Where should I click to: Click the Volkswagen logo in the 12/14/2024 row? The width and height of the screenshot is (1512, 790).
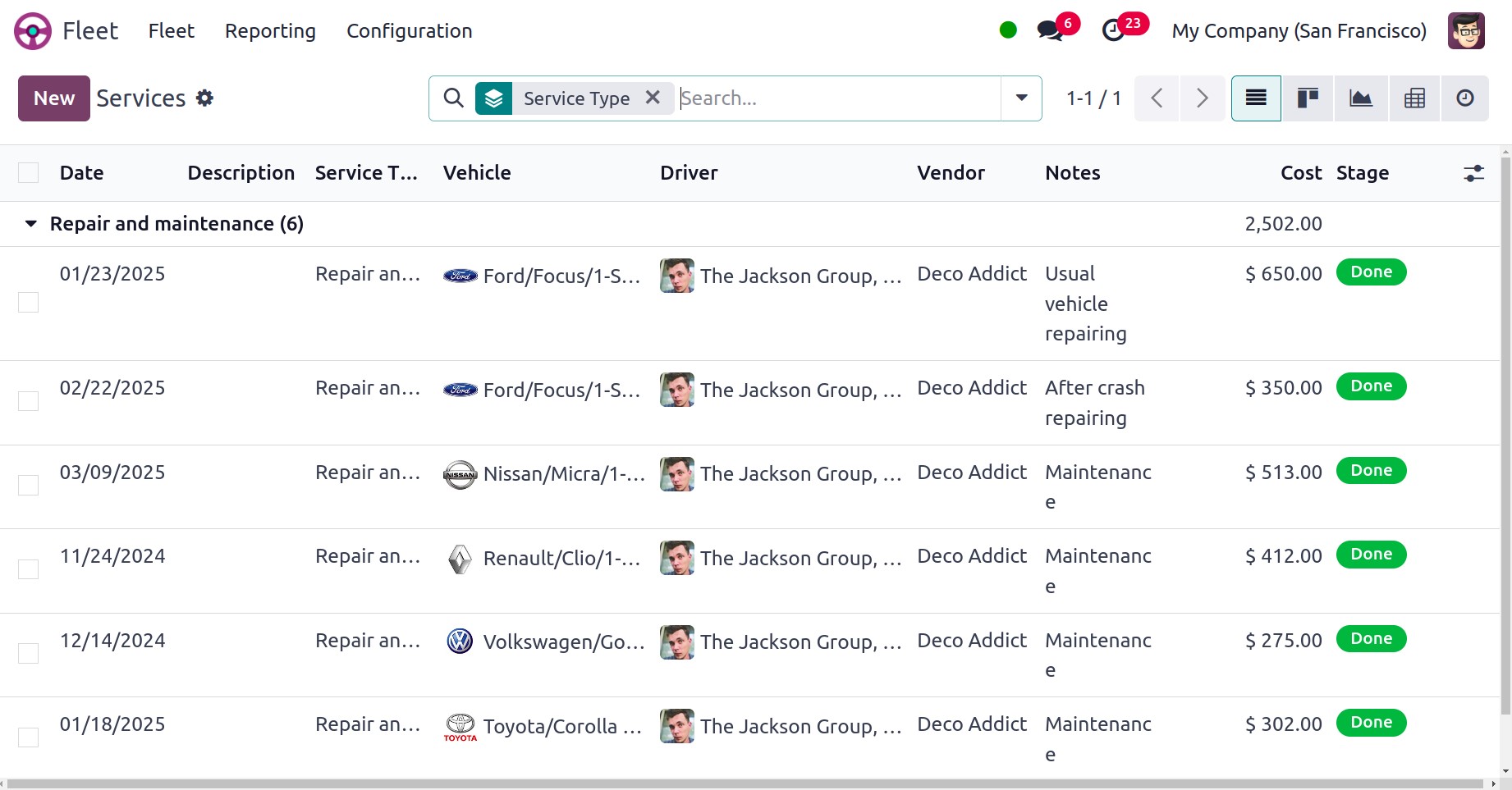click(x=460, y=641)
